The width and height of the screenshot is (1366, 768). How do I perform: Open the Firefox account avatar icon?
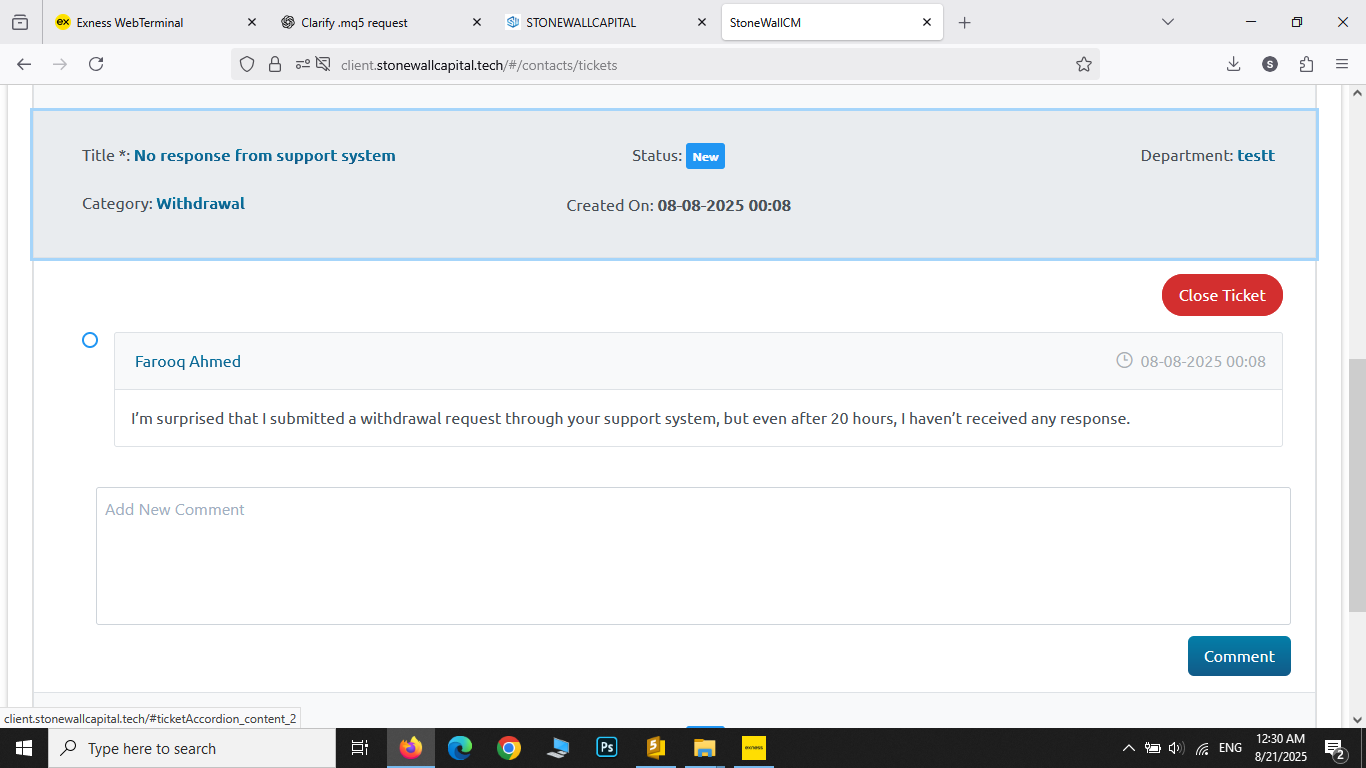1270,64
